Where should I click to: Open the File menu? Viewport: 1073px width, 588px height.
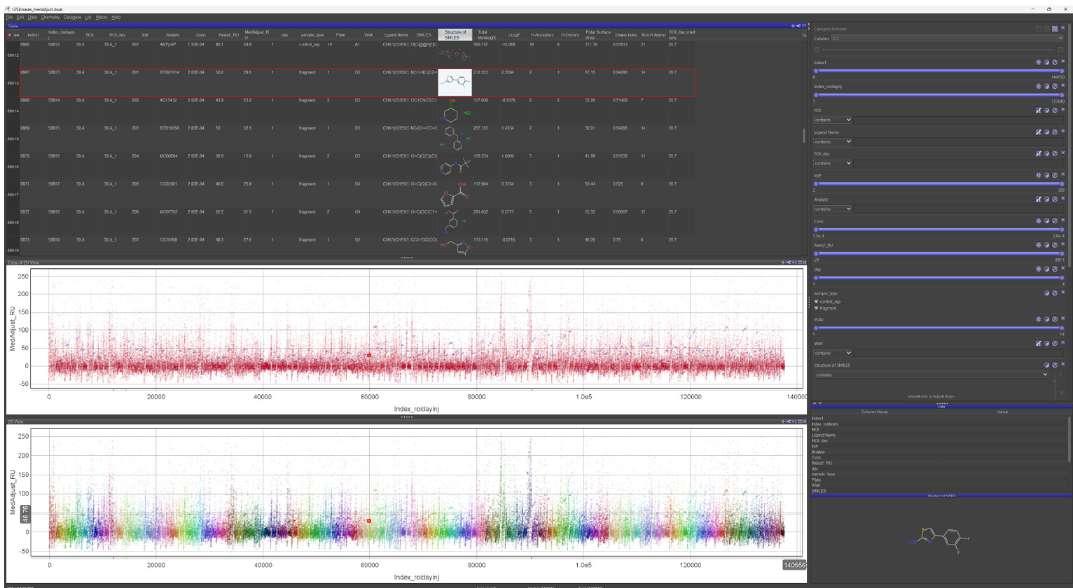[10, 17]
